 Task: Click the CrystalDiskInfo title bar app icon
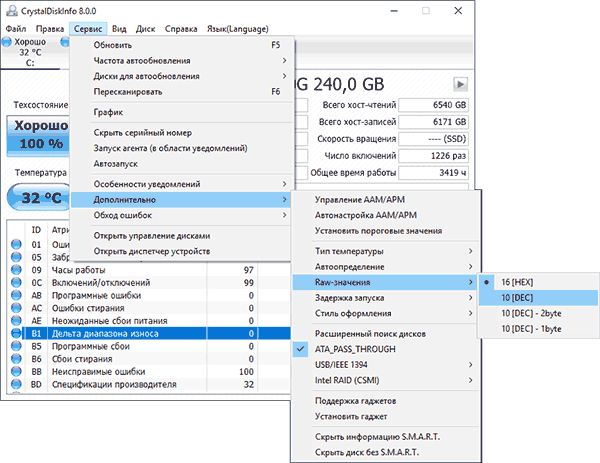point(11,11)
